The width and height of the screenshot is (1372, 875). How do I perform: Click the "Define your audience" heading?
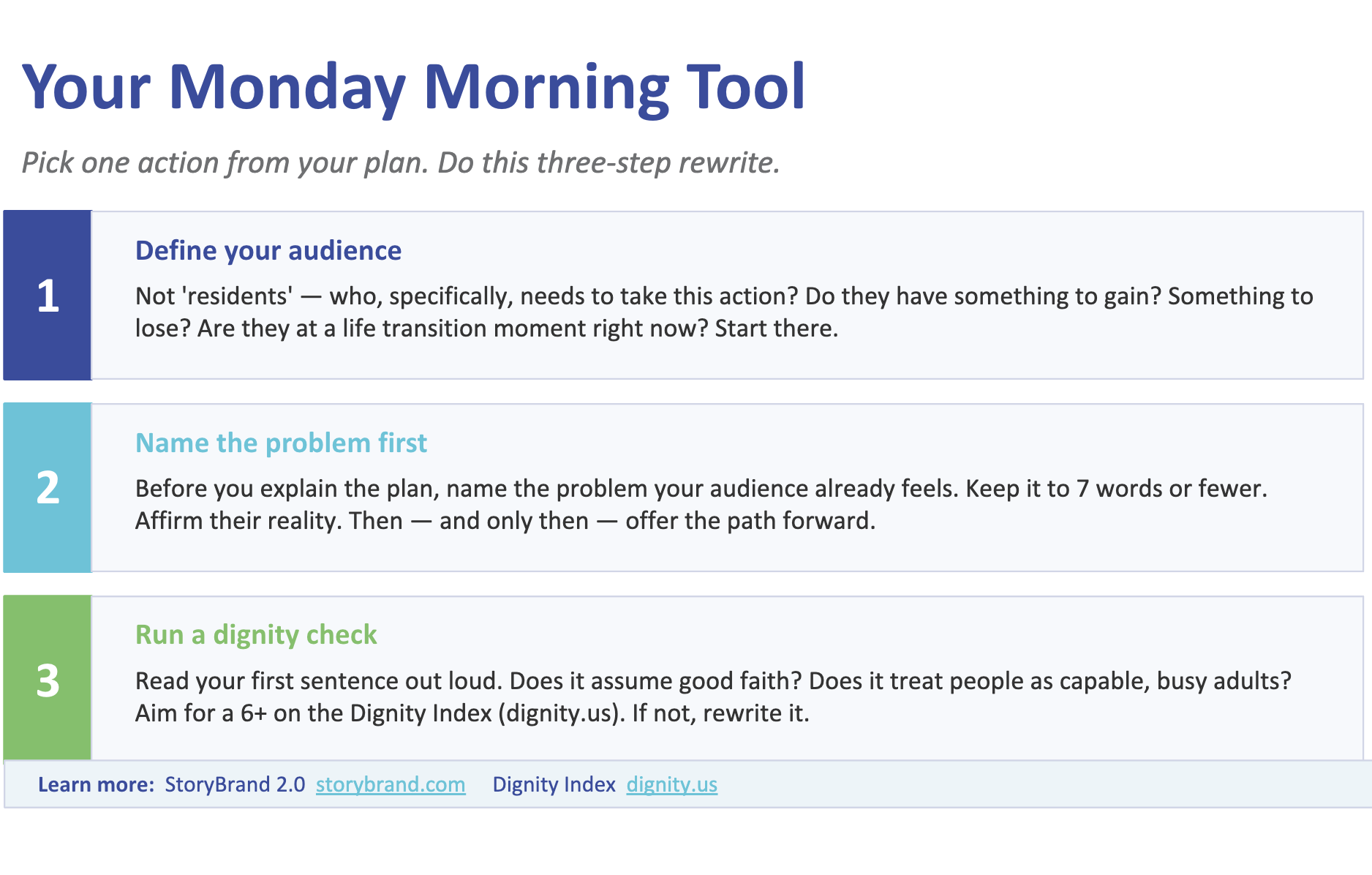[x=268, y=250]
